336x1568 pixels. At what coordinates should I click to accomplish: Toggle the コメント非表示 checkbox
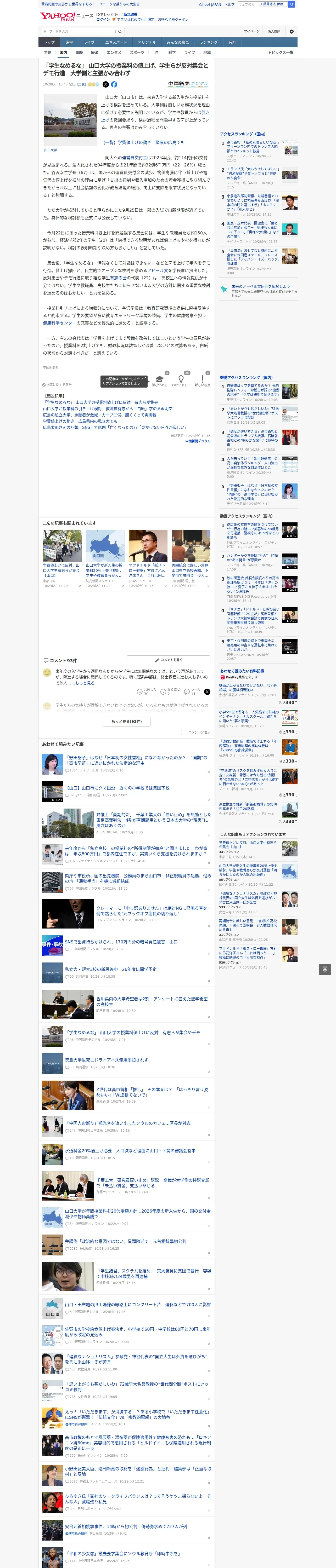[183, 732]
